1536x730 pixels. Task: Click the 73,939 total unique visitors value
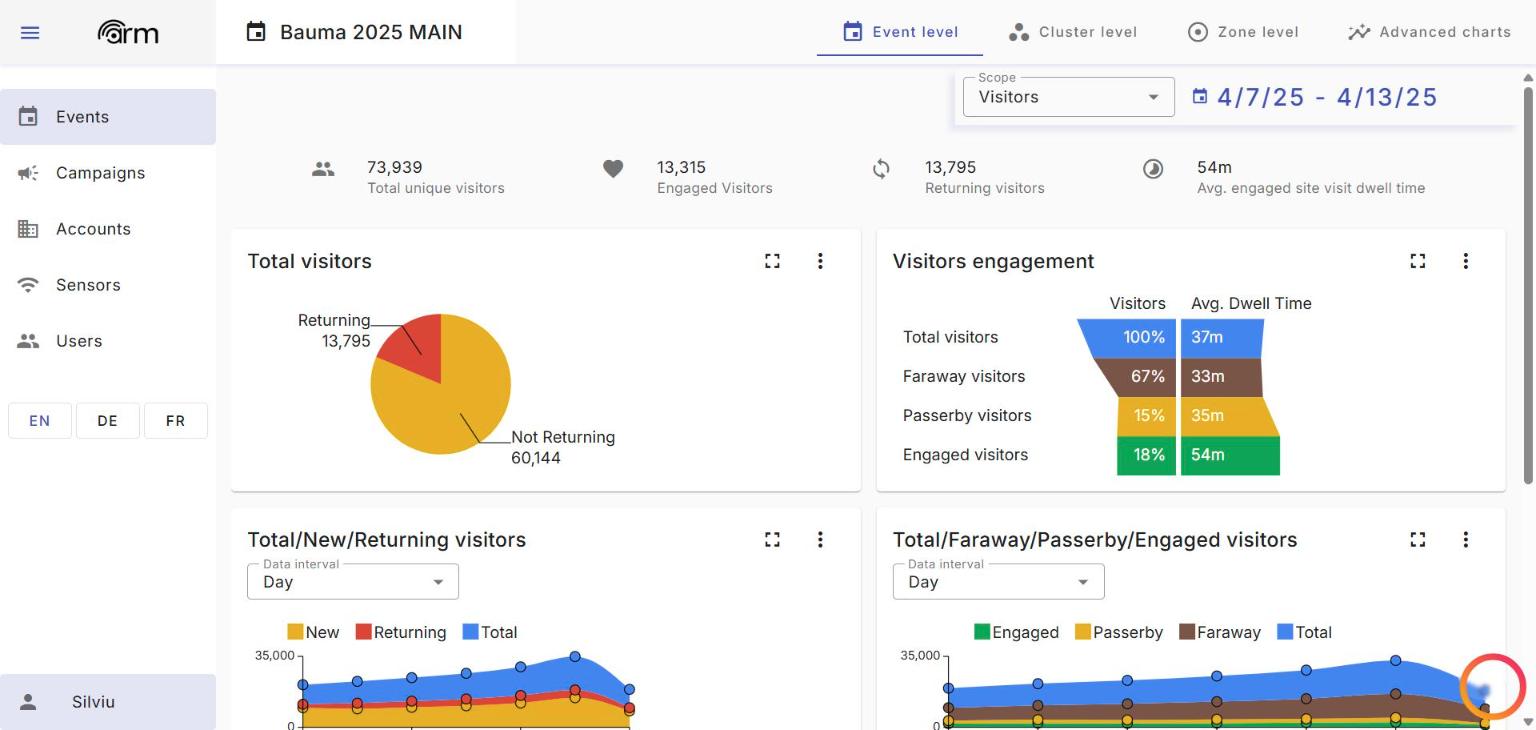(x=394, y=167)
